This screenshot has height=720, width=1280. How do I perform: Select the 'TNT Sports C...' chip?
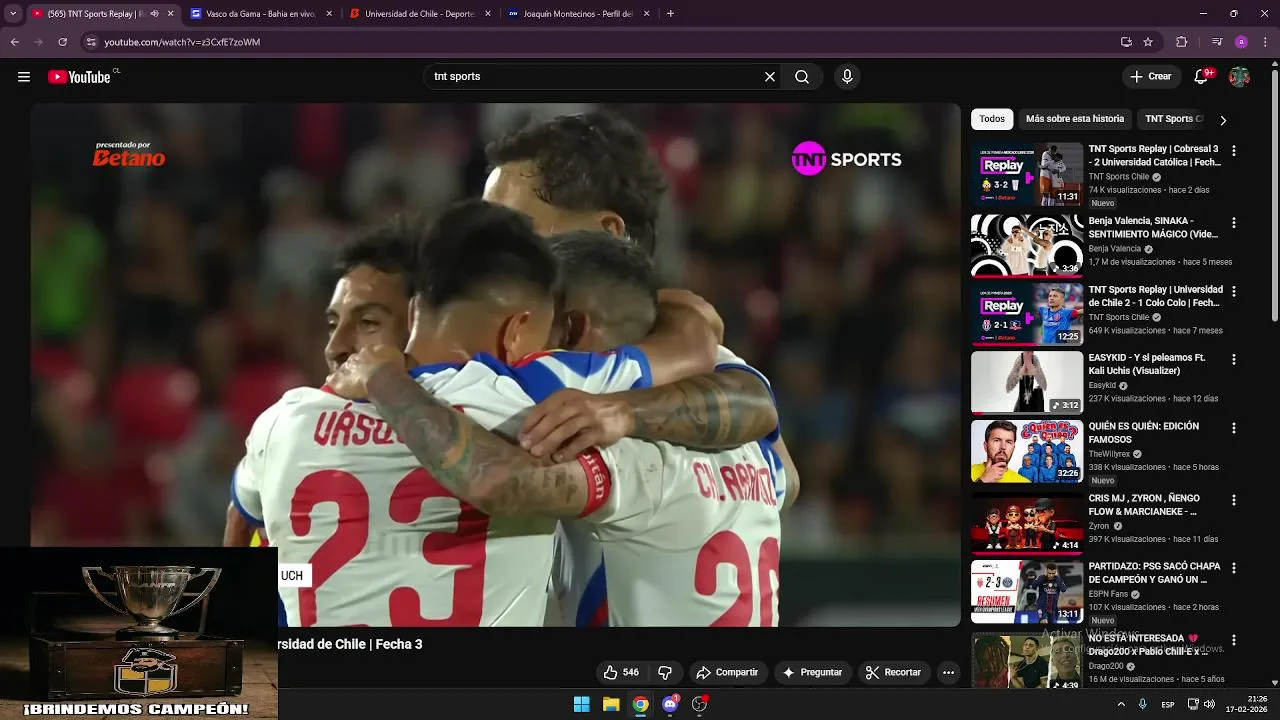tap(1173, 119)
